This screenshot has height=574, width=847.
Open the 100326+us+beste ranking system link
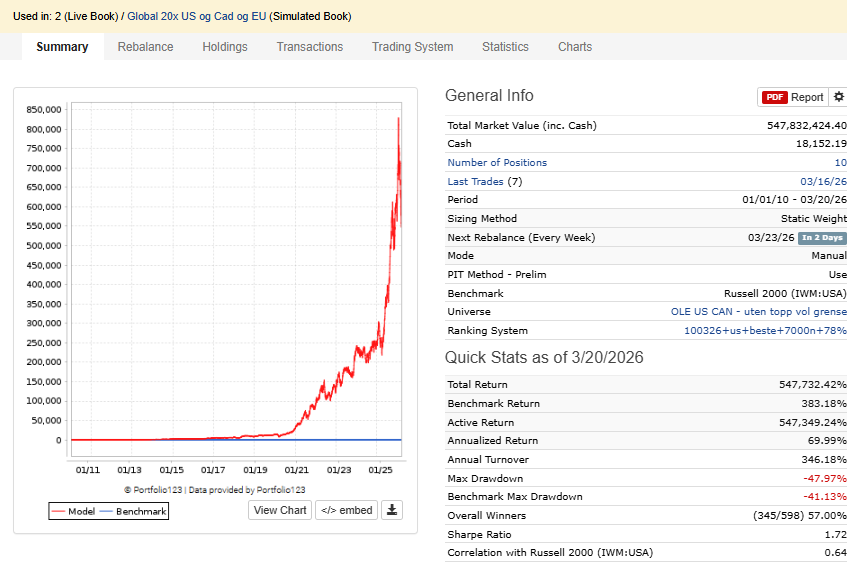coord(764,331)
